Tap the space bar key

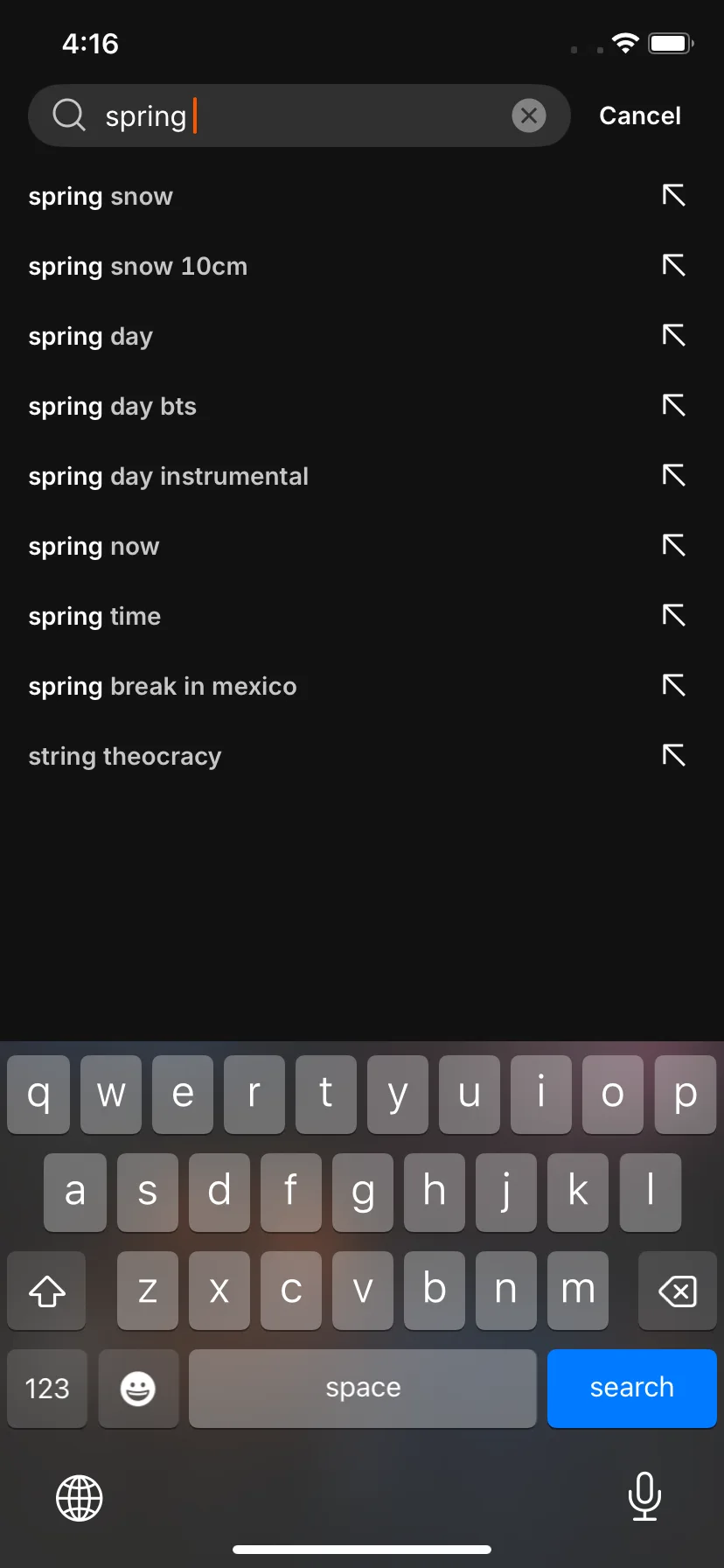363,1389
